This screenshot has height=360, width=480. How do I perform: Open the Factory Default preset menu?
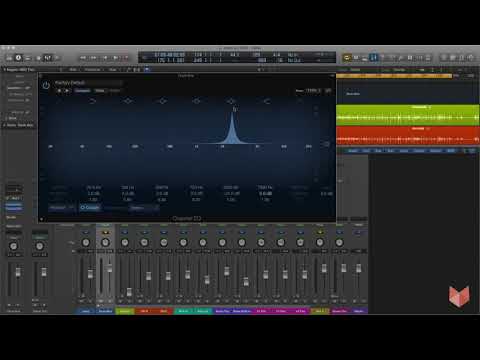pos(88,82)
